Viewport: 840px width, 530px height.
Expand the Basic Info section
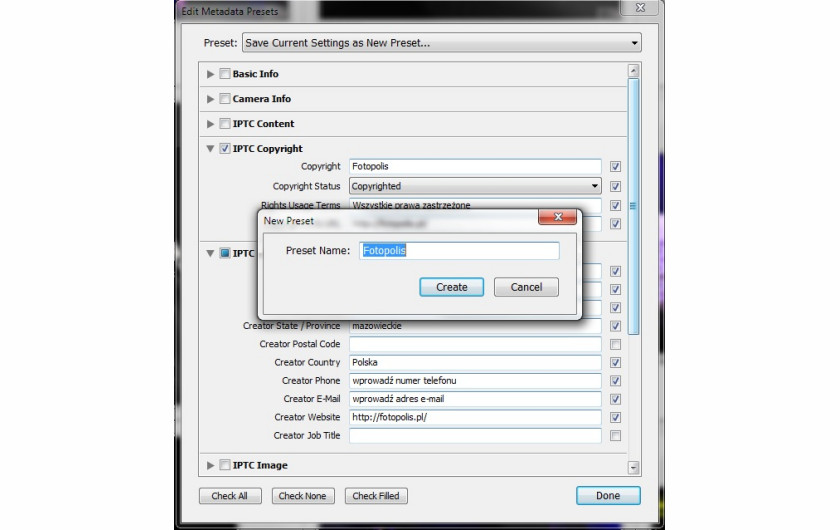pos(211,74)
